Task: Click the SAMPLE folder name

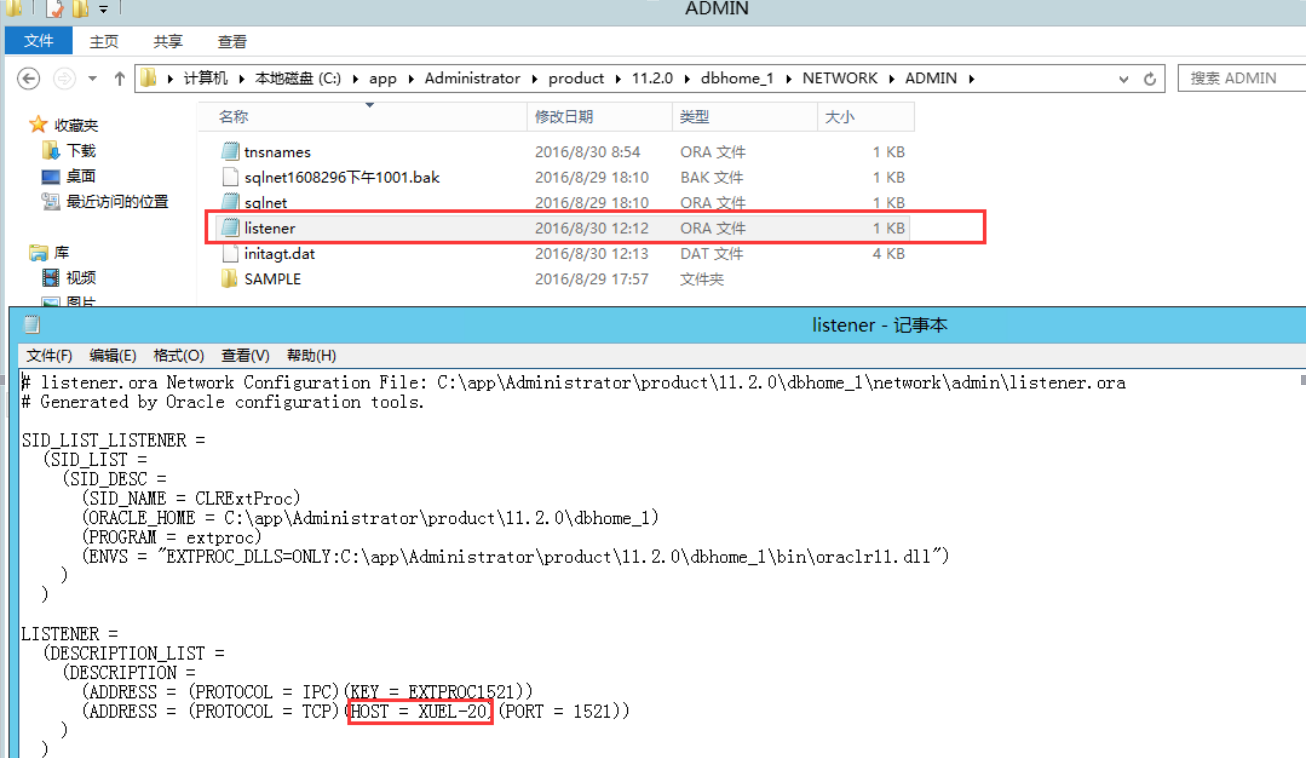Action: (272, 279)
